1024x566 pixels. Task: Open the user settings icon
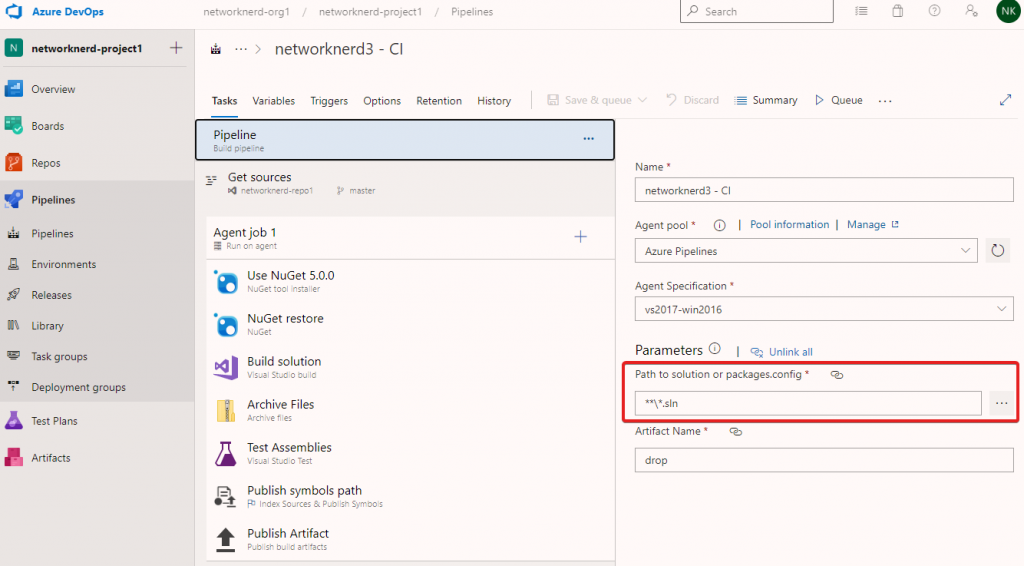[971, 11]
